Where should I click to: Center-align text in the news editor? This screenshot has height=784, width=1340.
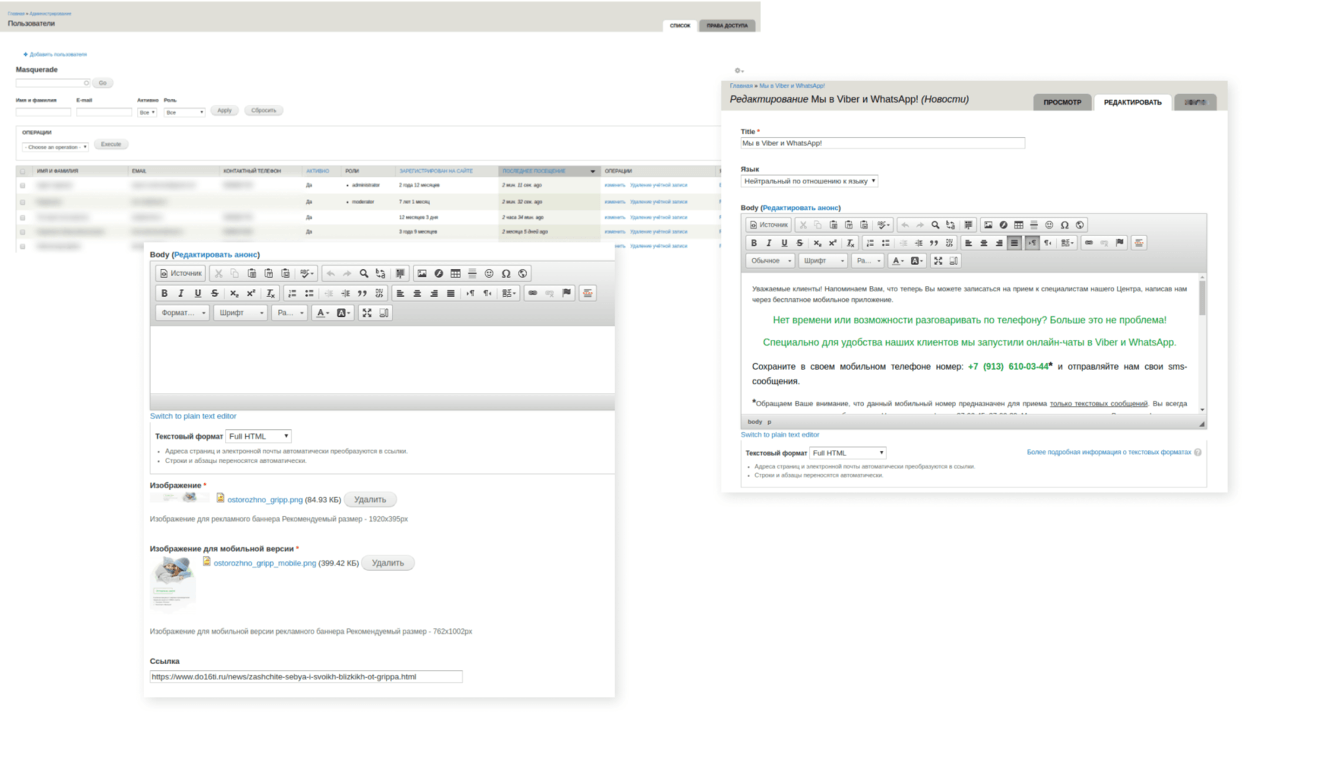coord(984,243)
